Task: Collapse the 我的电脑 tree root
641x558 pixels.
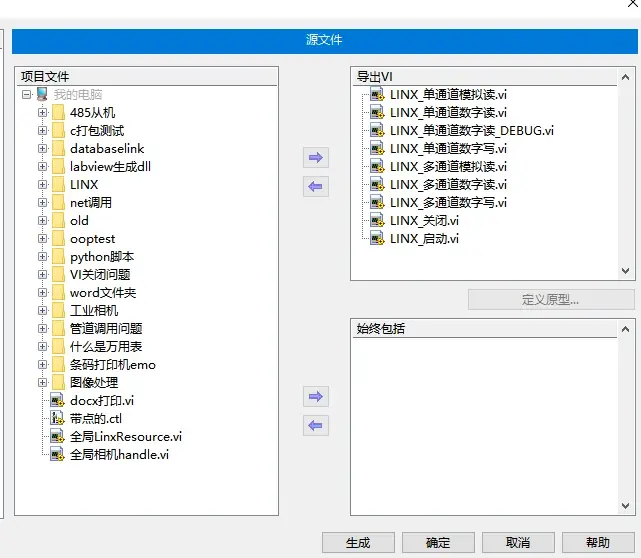Action: coord(27,94)
